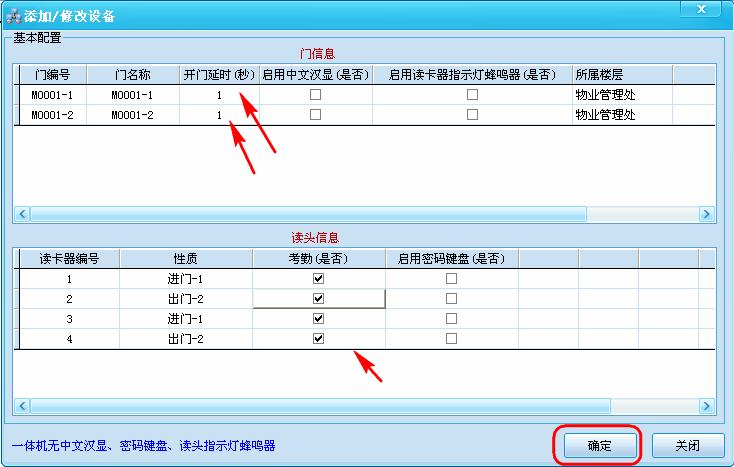Edit 开门延时 value for door M0001-1

218,95
